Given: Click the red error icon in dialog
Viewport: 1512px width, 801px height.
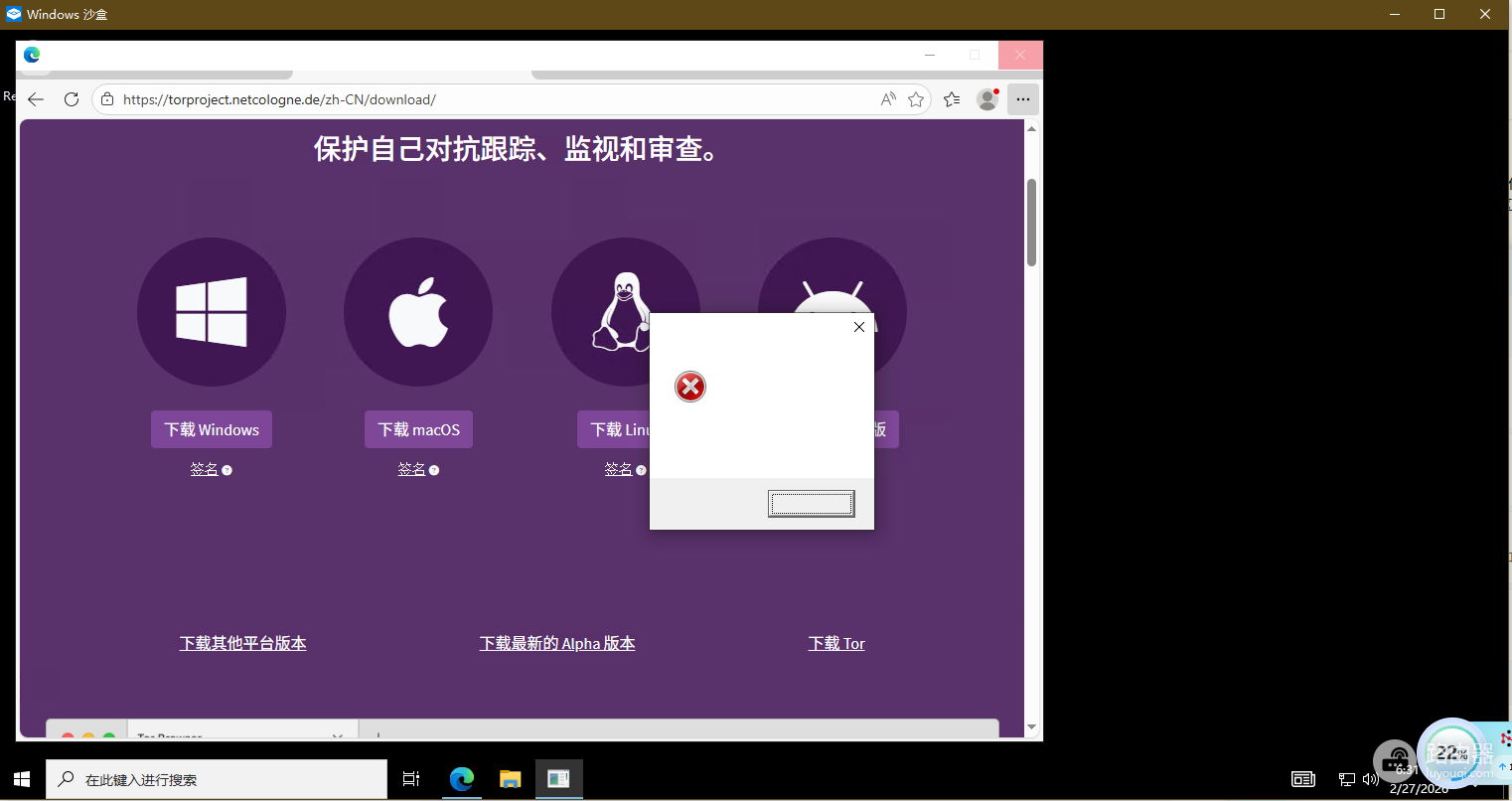Looking at the screenshot, I should click(690, 387).
